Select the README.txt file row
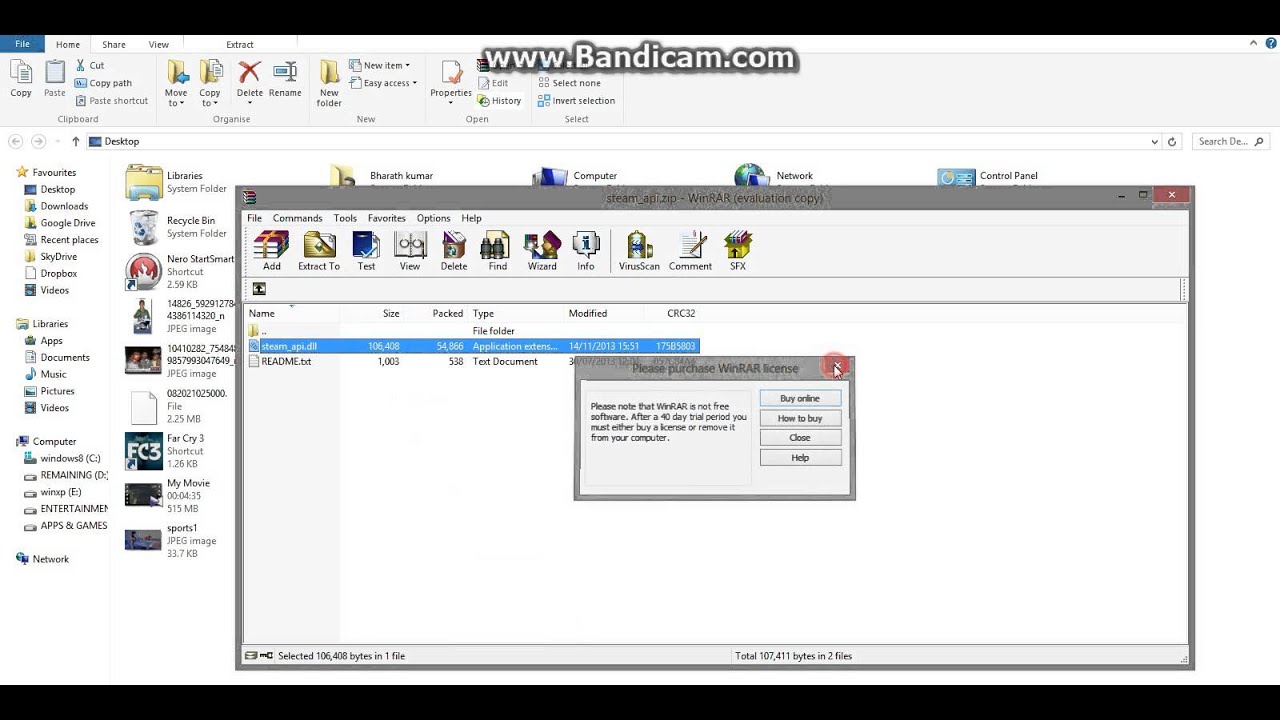Viewport: 1280px width, 720px height. click(473, 361)
